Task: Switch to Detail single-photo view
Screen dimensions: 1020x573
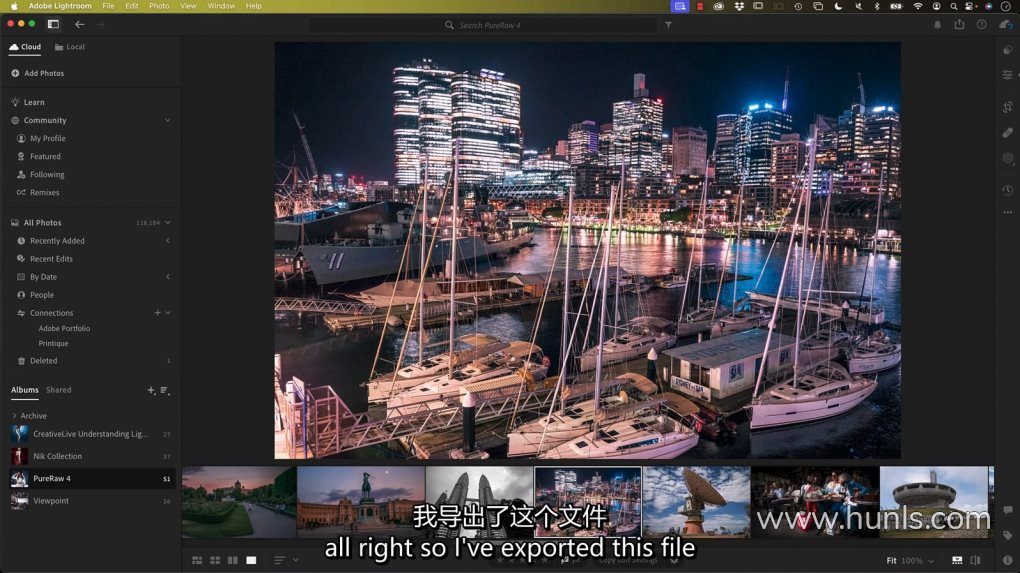Action: (x=251, y=560)
